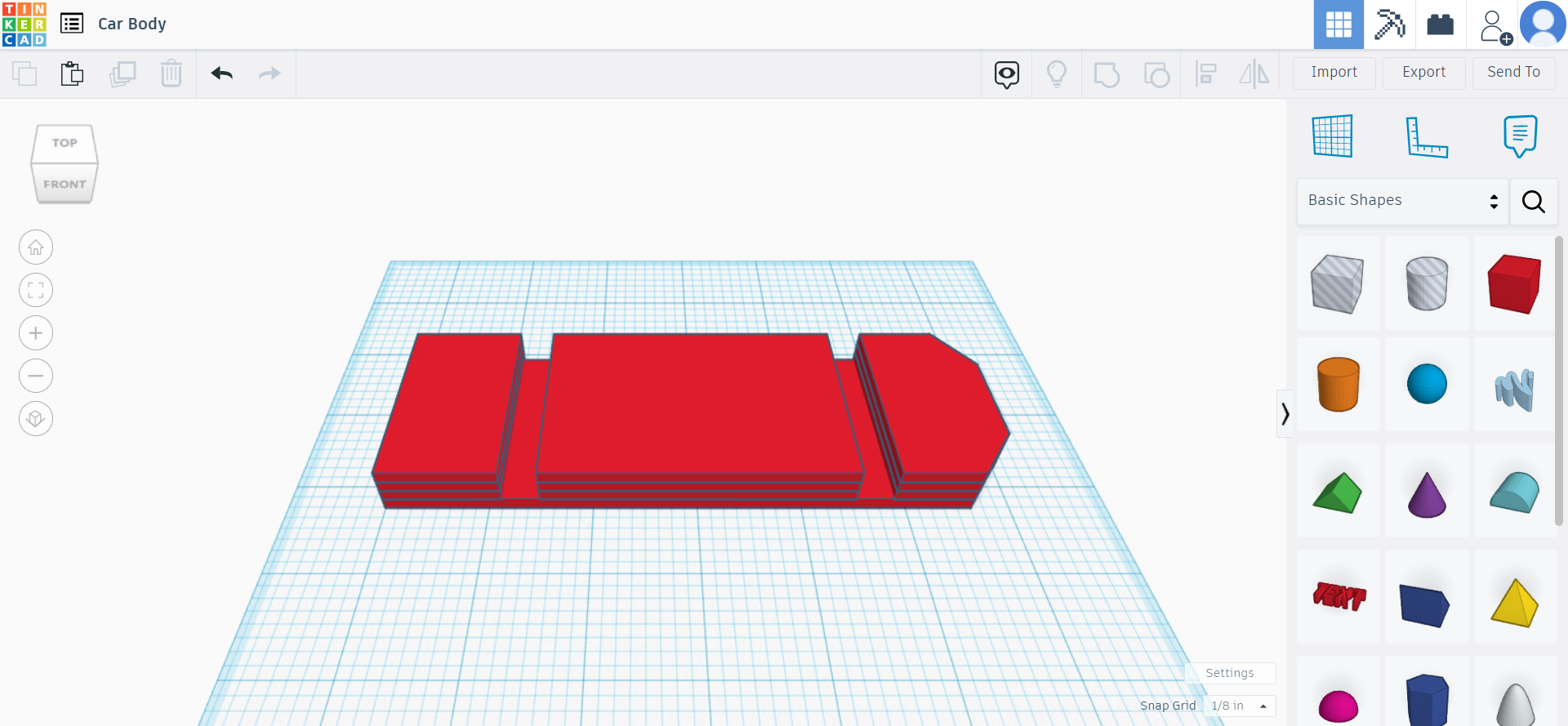Zoom in with the plus button
Viewport: 1568px width, 726px height.
(x=36, y=333)
